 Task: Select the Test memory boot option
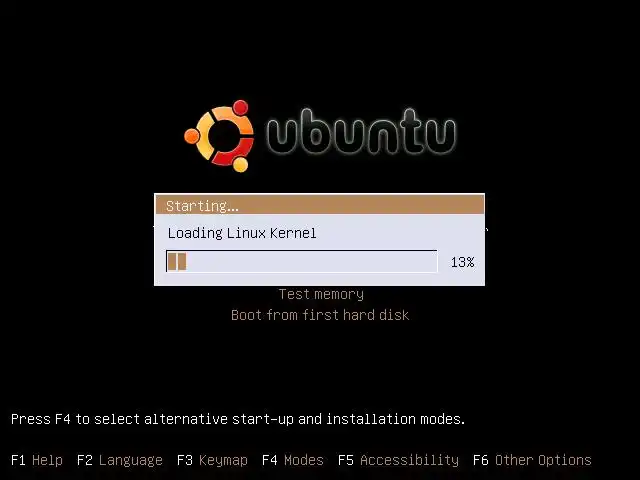pyautogui.click(x=321, y=294)
